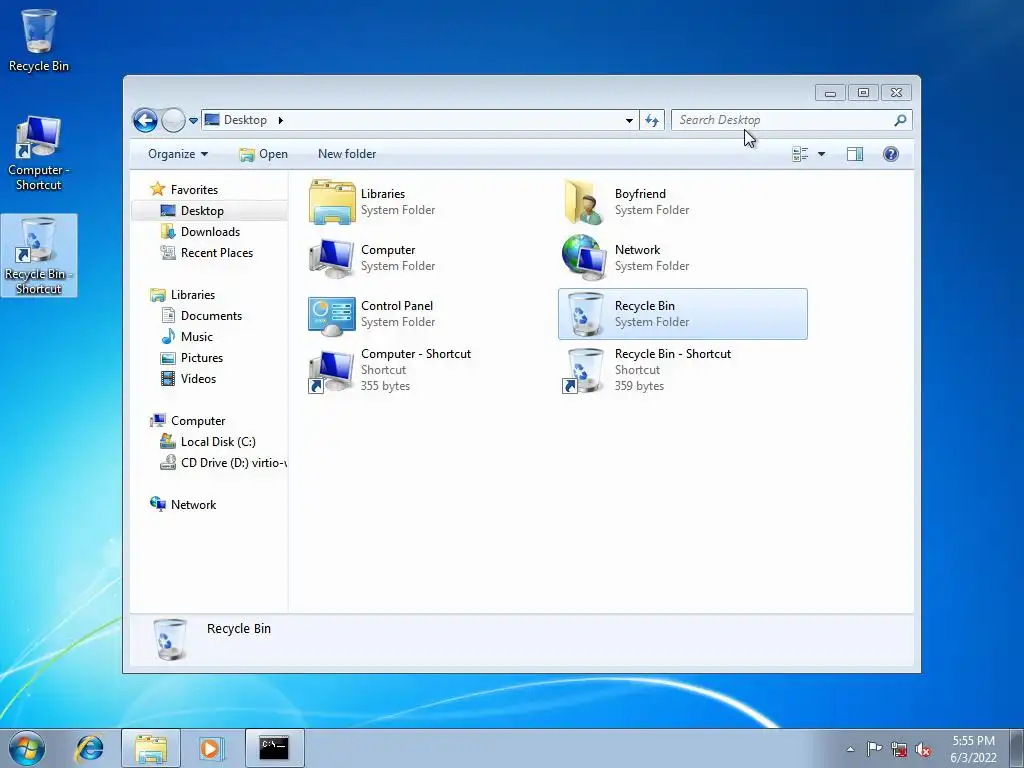Click the muted volume tray icon

point(923,749)
